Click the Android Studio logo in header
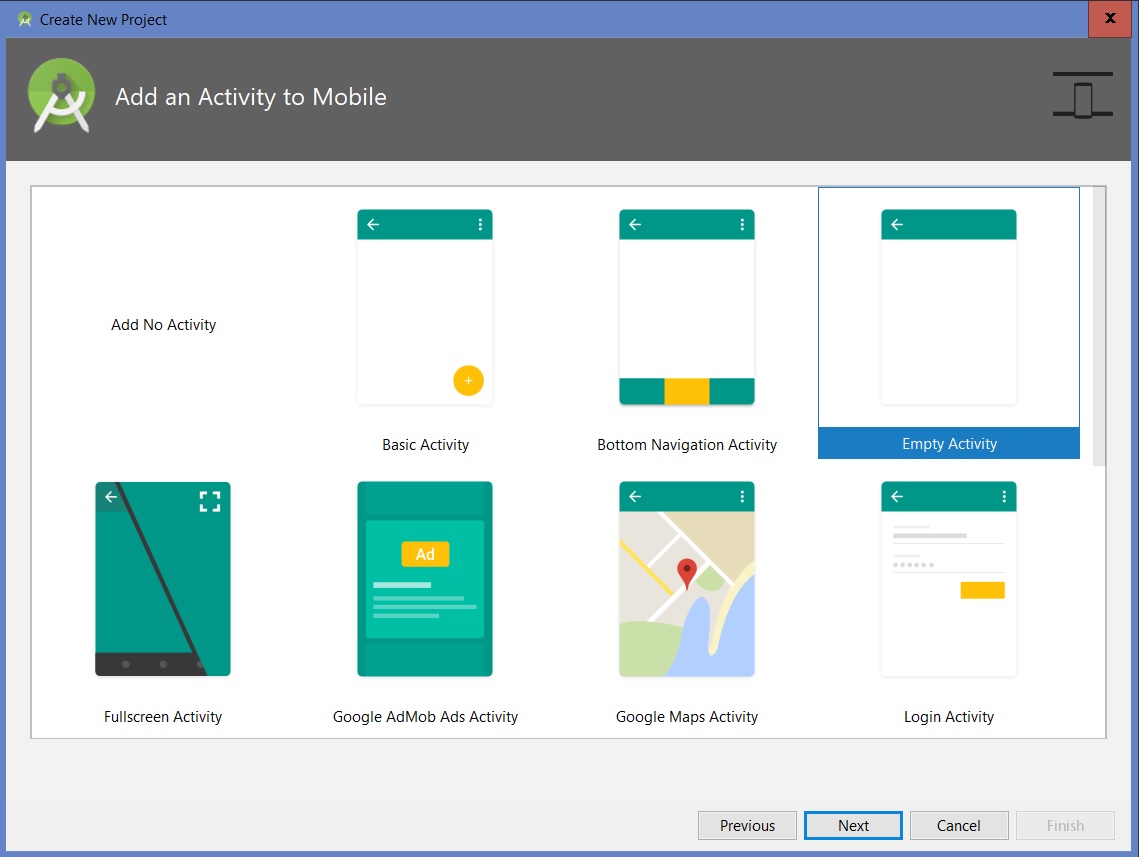This screenshot has height=857, width=1139. pos(61,96)
